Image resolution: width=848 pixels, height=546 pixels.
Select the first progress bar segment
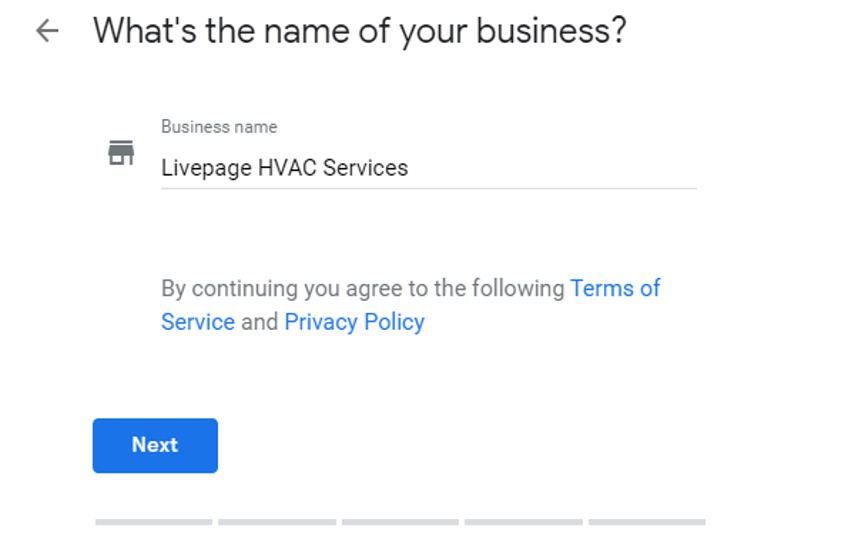[x=154, y=522]
